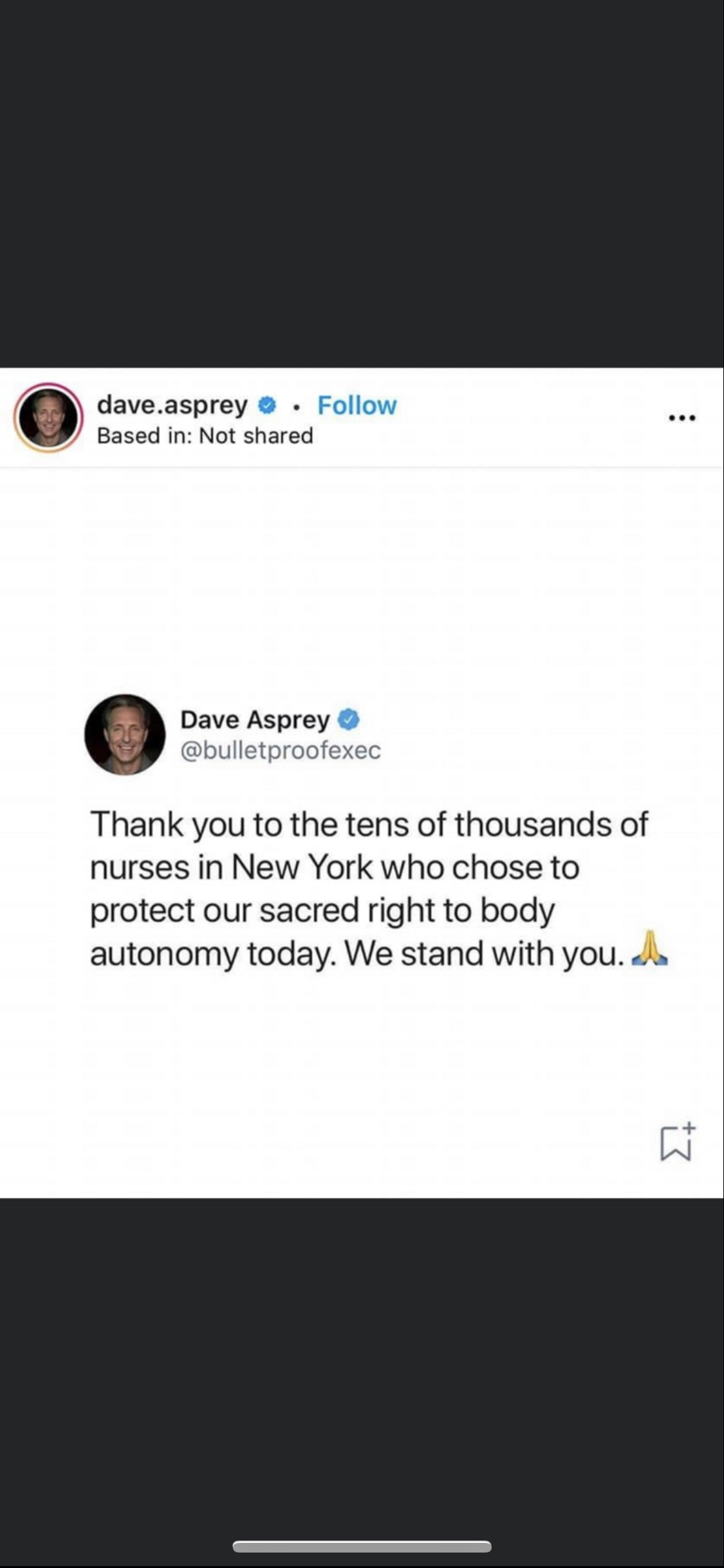Follow the dave.asprey account
The height and width of the screenshot is (1568, 724).
(357, 406)
